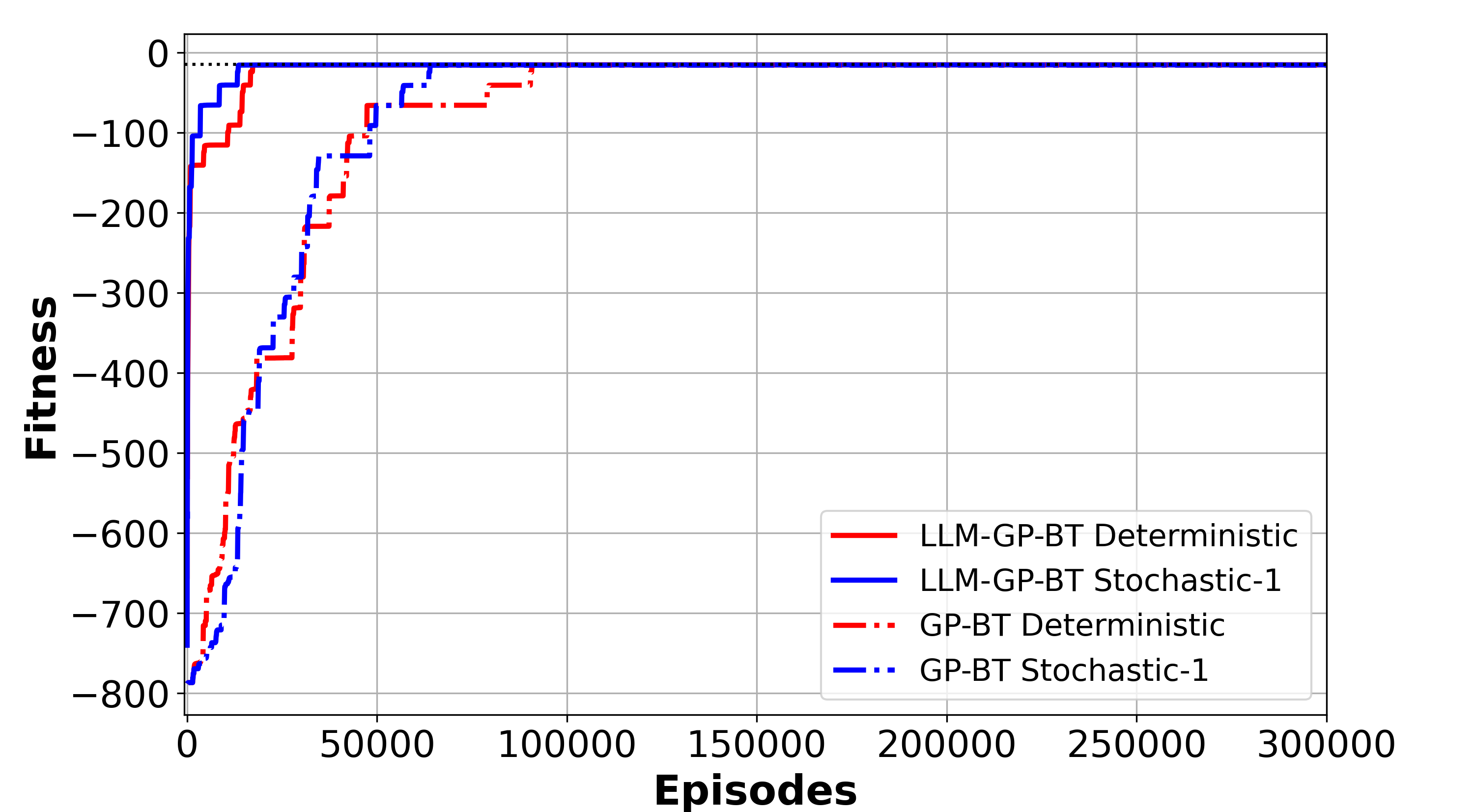Click the GP-BT Deterministic legend label
The height and width of the screenshot is (812, 1474).
[1072, 625]
